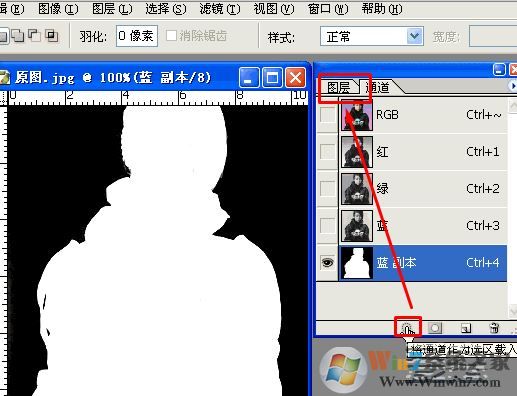517x396 pixels.
Task: Show the RGB channel visibility box
Action: coord(327,115)
